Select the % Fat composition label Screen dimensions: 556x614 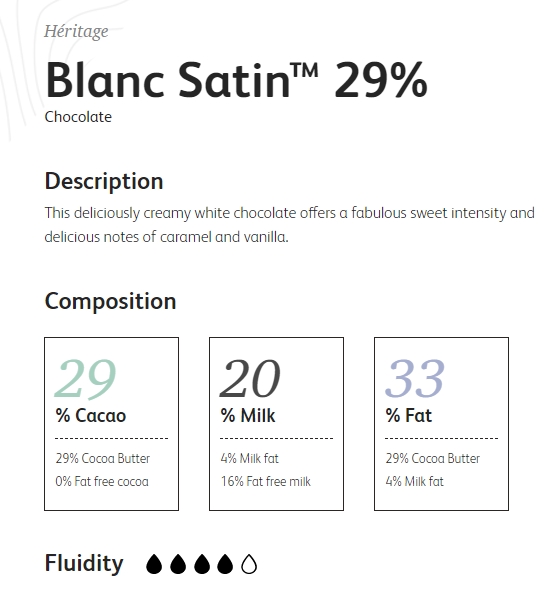pos(409,415)
